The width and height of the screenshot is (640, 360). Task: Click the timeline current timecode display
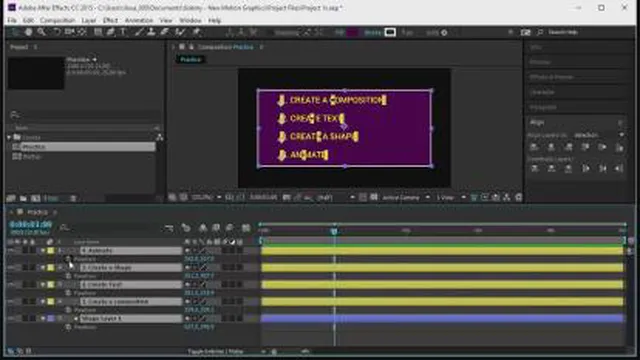tap(31, 224)
